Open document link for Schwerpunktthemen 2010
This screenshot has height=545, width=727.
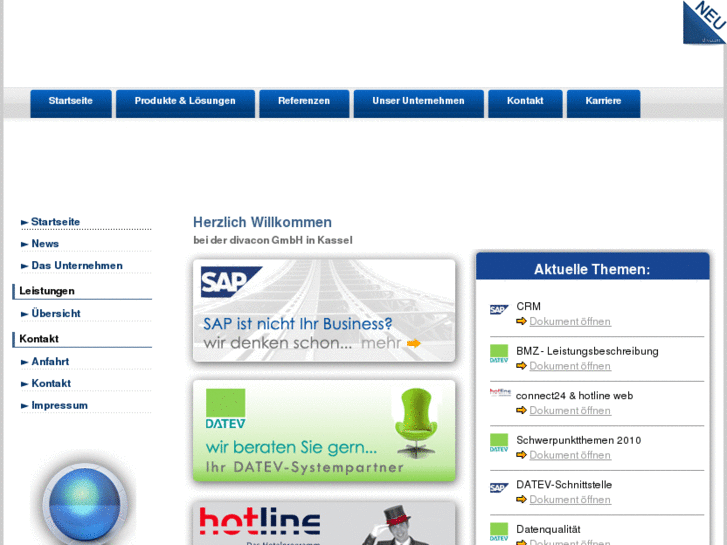pyautogui.click(x=570, y=455)
